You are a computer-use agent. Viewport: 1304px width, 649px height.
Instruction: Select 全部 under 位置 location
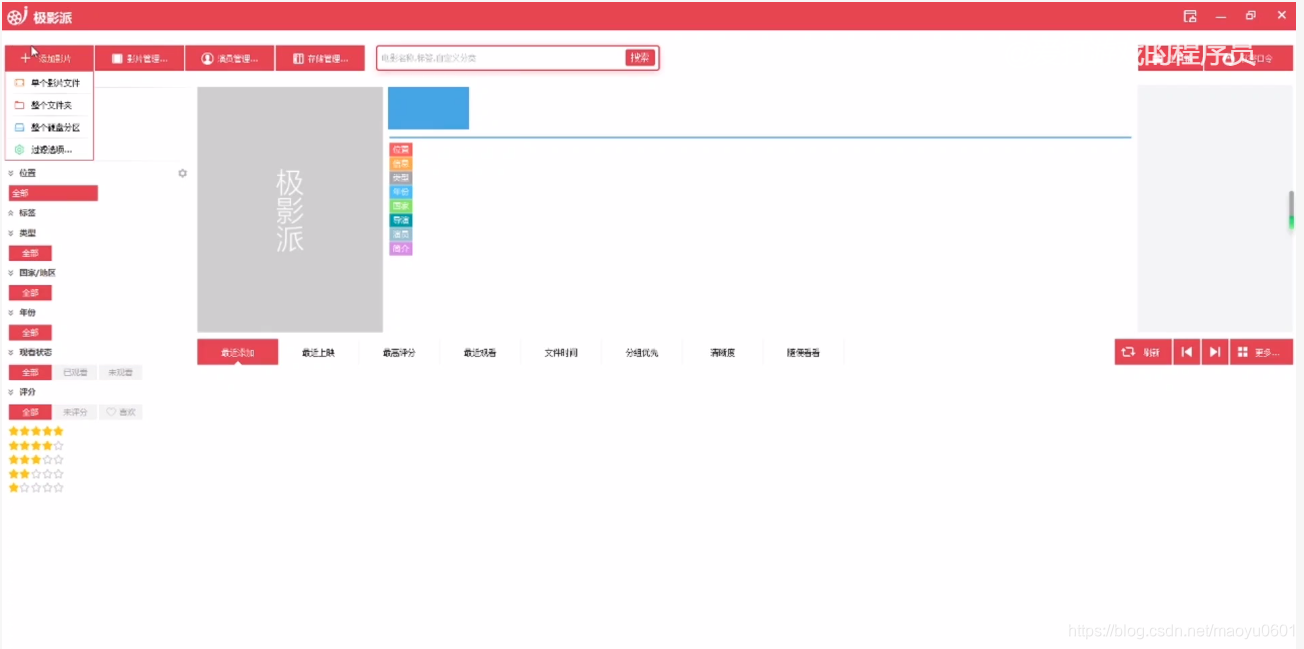53,193
